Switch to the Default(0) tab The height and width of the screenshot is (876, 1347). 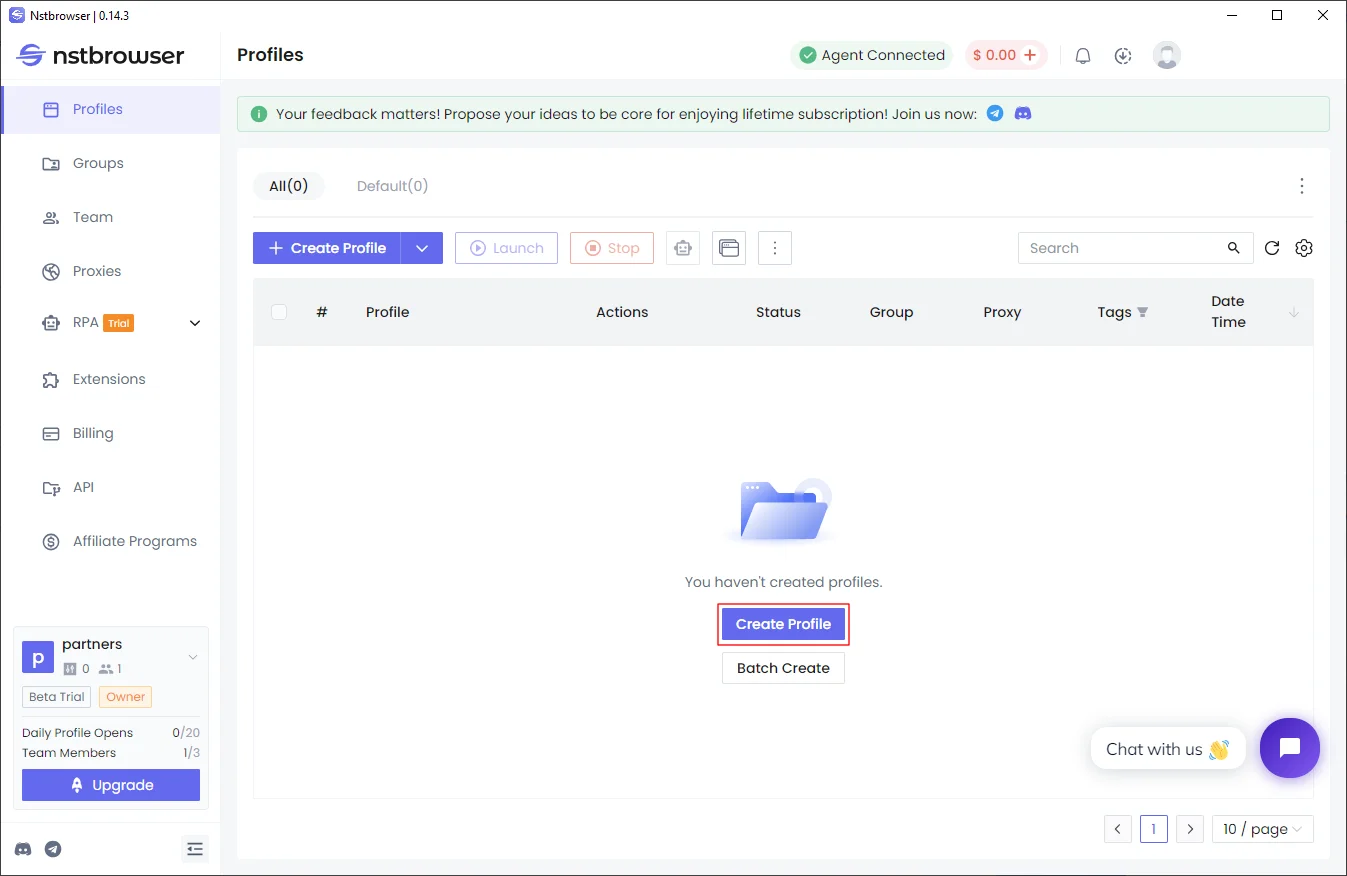392,186
